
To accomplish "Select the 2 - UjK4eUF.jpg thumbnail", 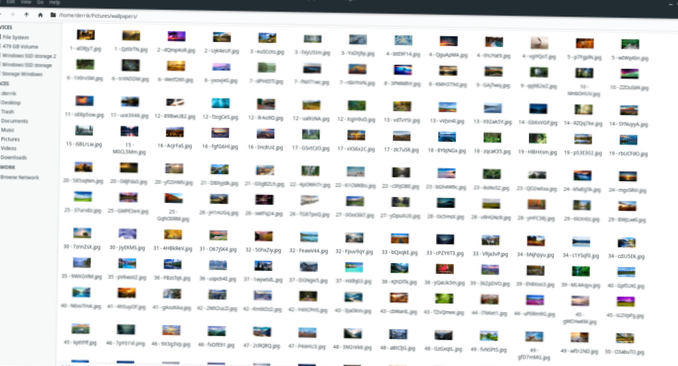I will click(221, 37).
